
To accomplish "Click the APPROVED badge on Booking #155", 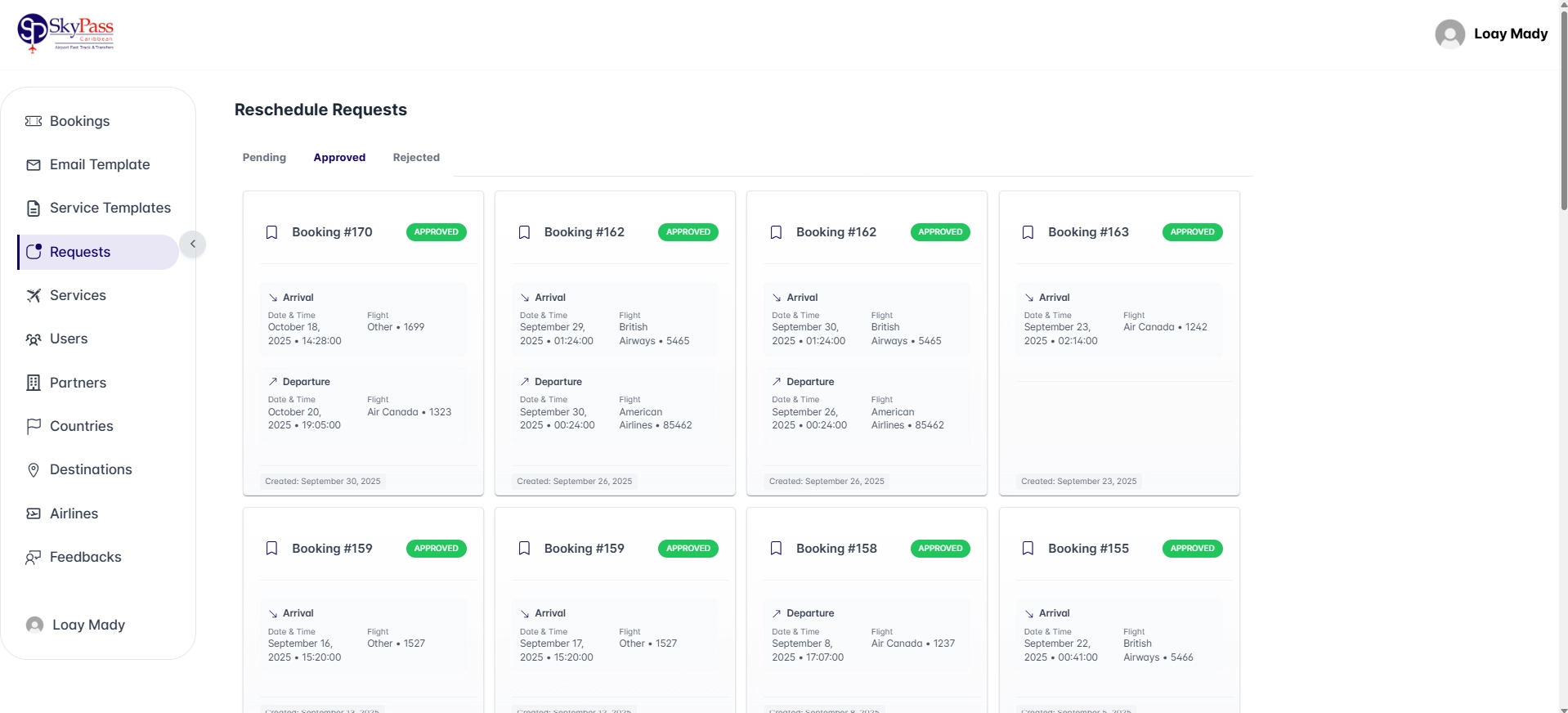I will 1193,549.
